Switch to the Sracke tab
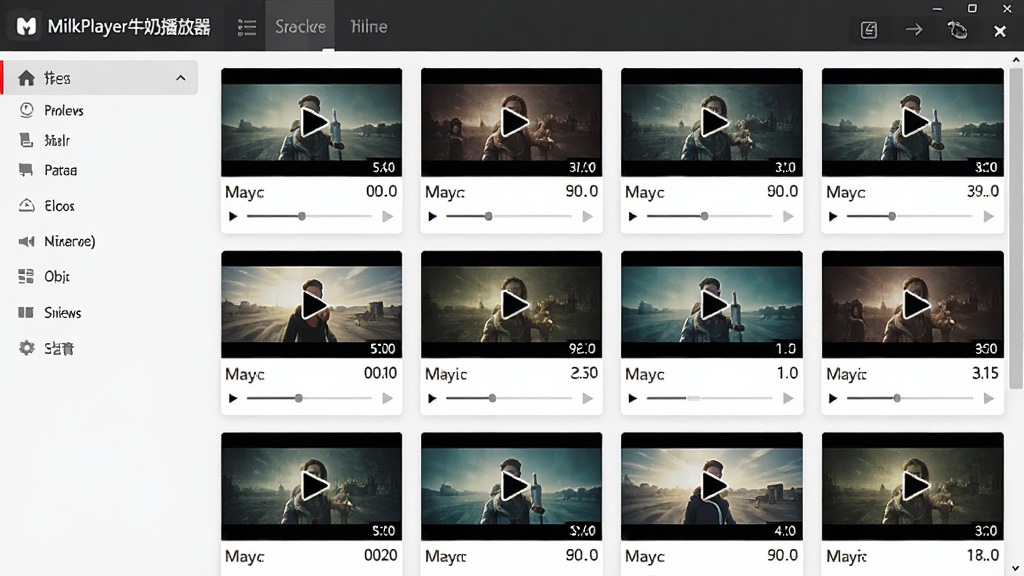Image resolution: width=1024 pixels, height=576 pixels. (x=300, y=27)
